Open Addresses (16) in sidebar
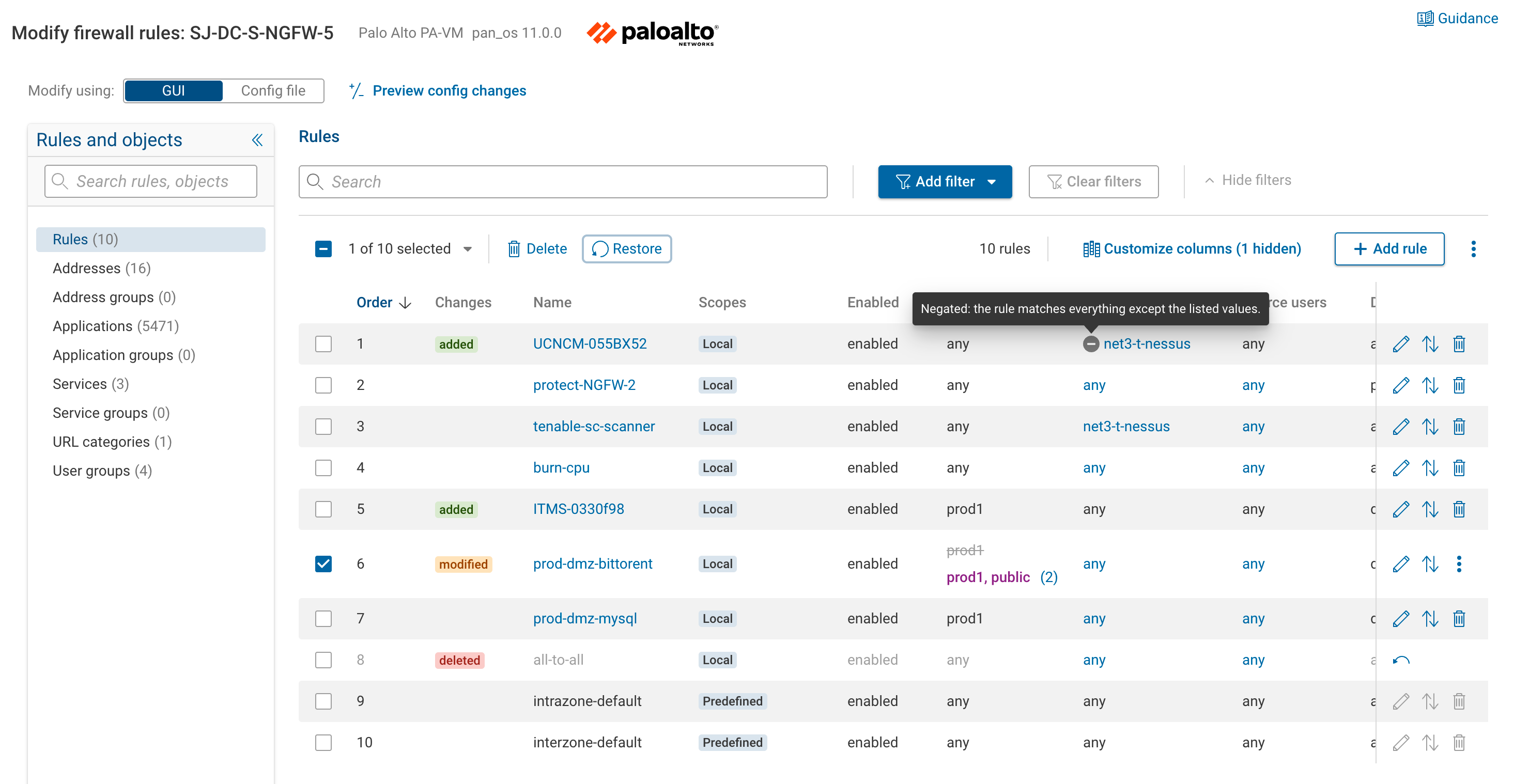The height and width of the screenshot is (784, 1514). point(102,269)
